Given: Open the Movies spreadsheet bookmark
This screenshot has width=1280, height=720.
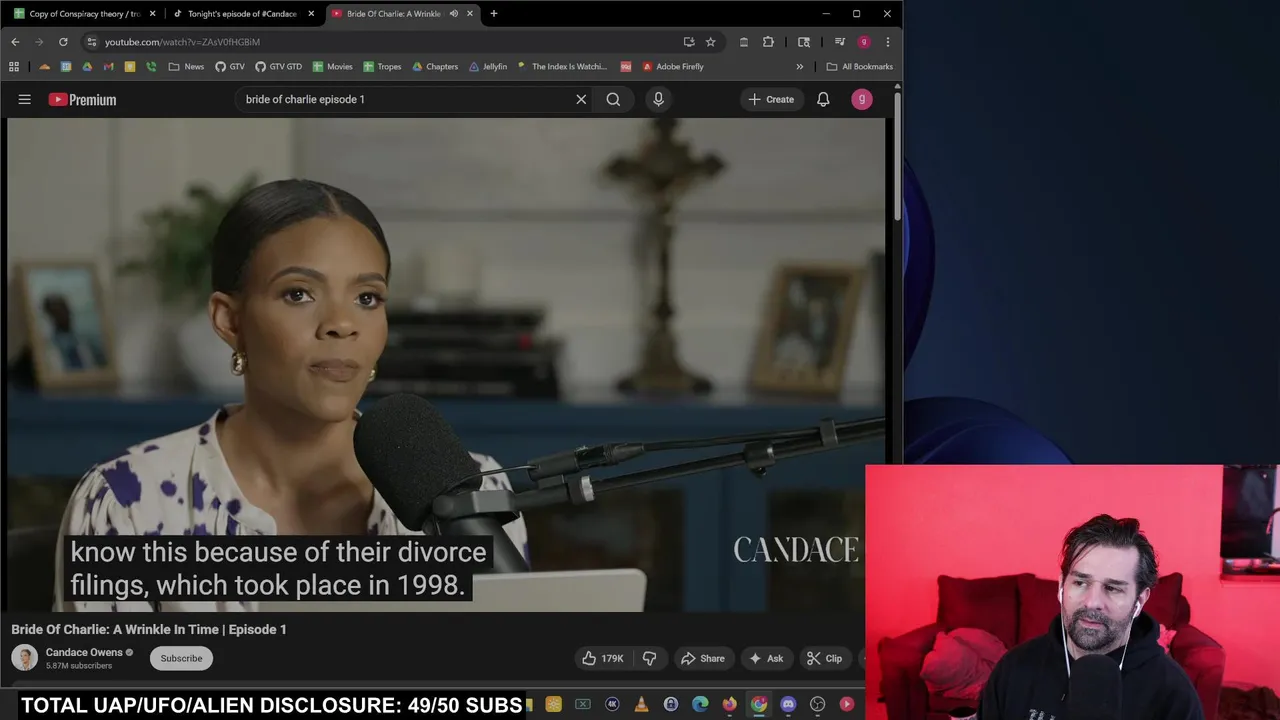Looking at the screenshot, I should point(332,67).
